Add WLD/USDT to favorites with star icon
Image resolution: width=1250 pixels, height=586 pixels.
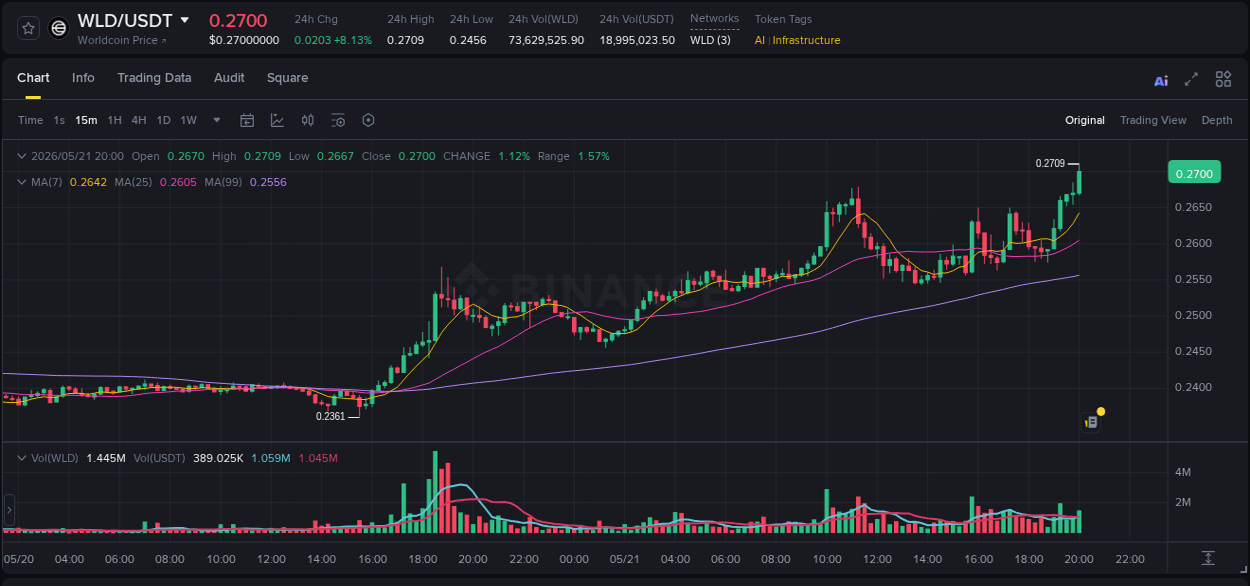[29, 28]
